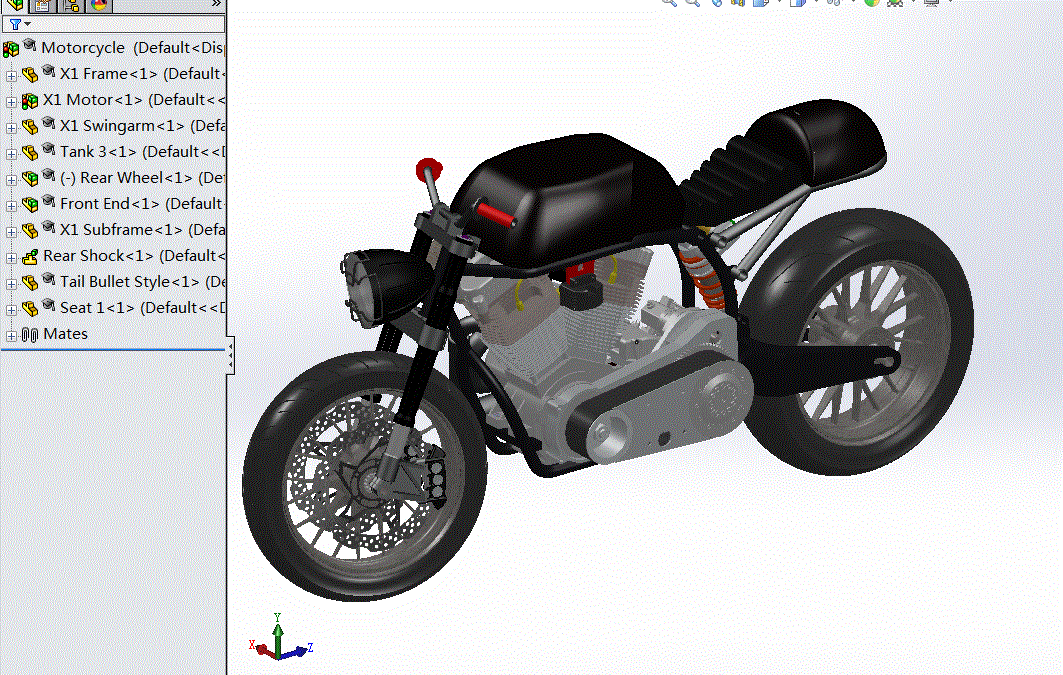Click the graduation cap icon beside X1 Swingarm
Viewport: 1063px width, 675px height.
[x=48, y=123]
